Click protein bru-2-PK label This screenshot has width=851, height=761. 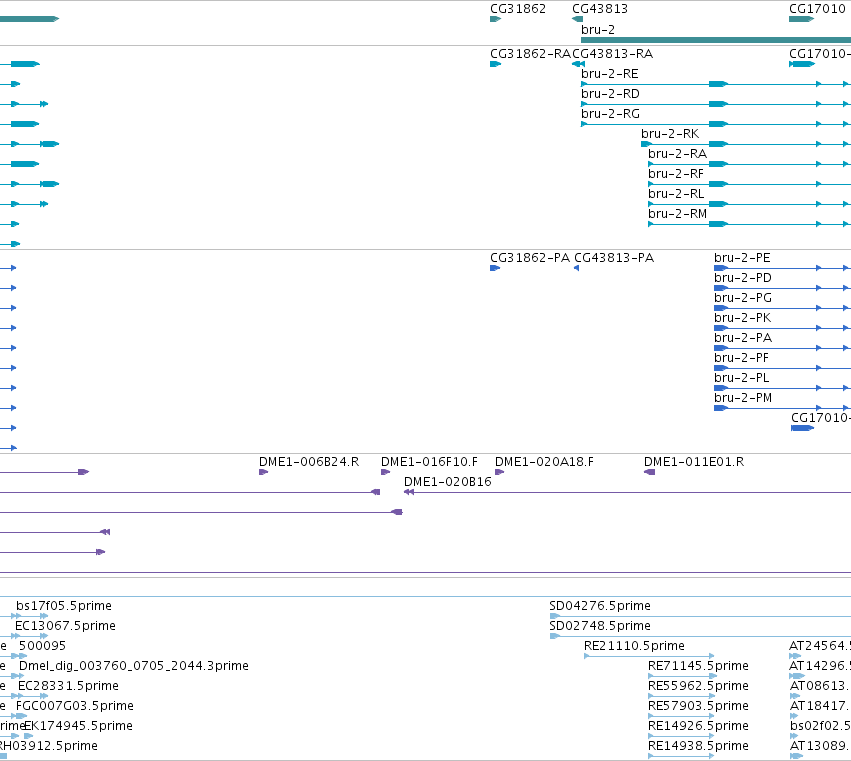[742, 318]
